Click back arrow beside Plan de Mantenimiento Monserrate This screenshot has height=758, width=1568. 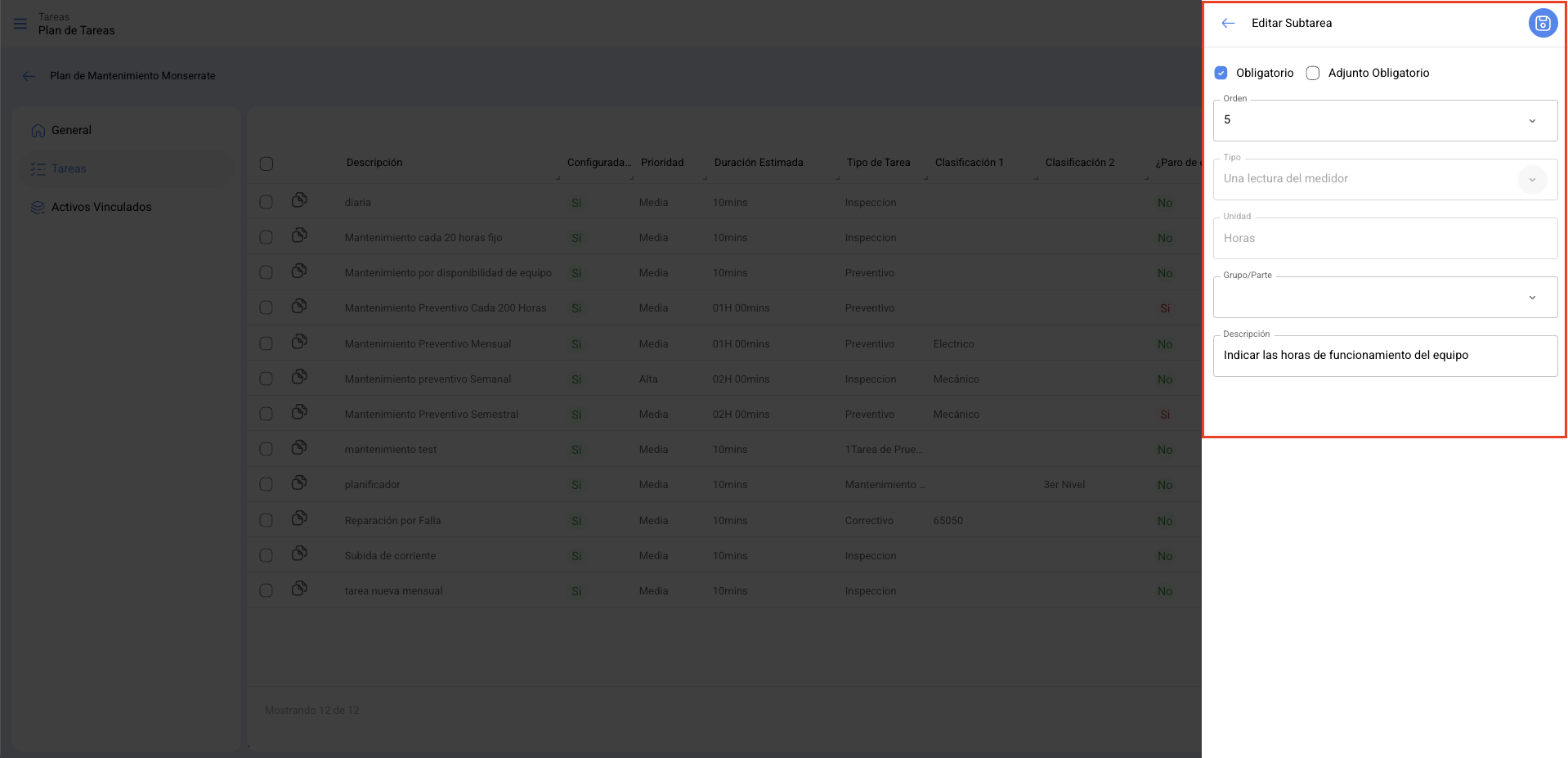point(29,76)
